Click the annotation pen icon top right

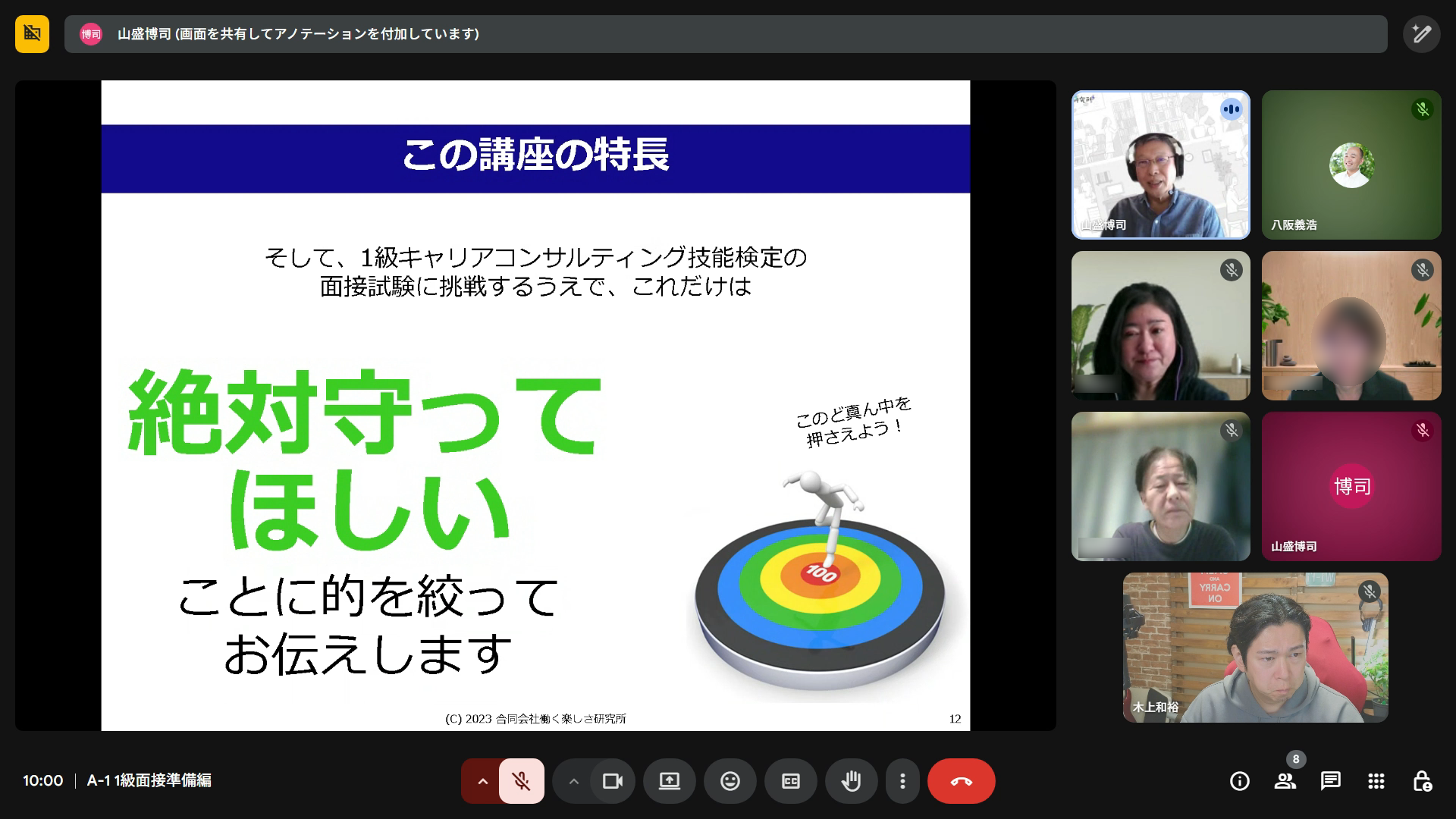point(1421,34)
